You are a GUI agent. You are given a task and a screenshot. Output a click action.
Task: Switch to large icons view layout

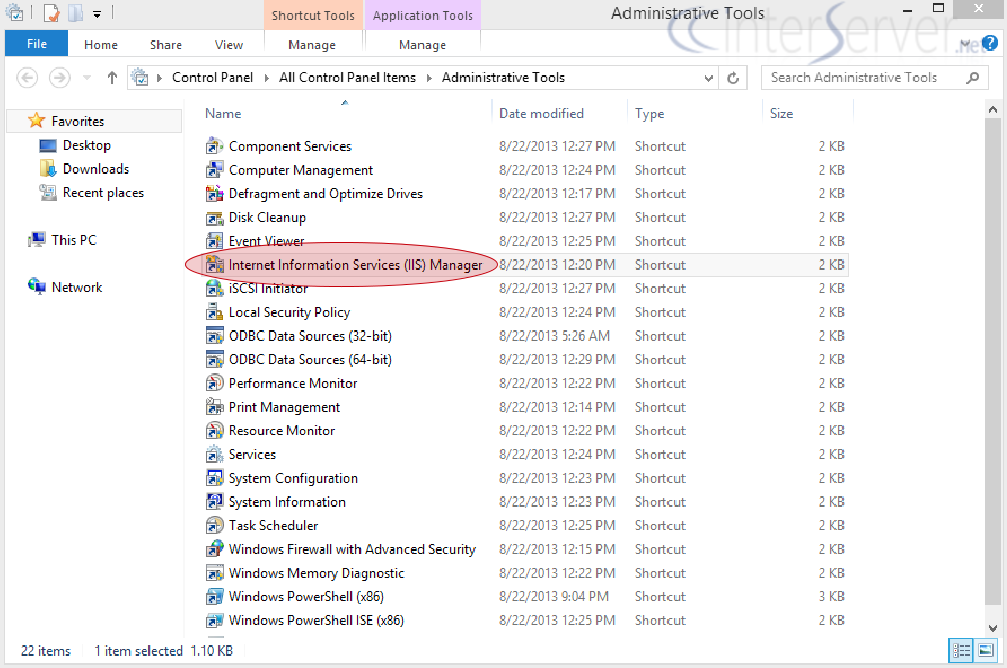tap(986, 651)
